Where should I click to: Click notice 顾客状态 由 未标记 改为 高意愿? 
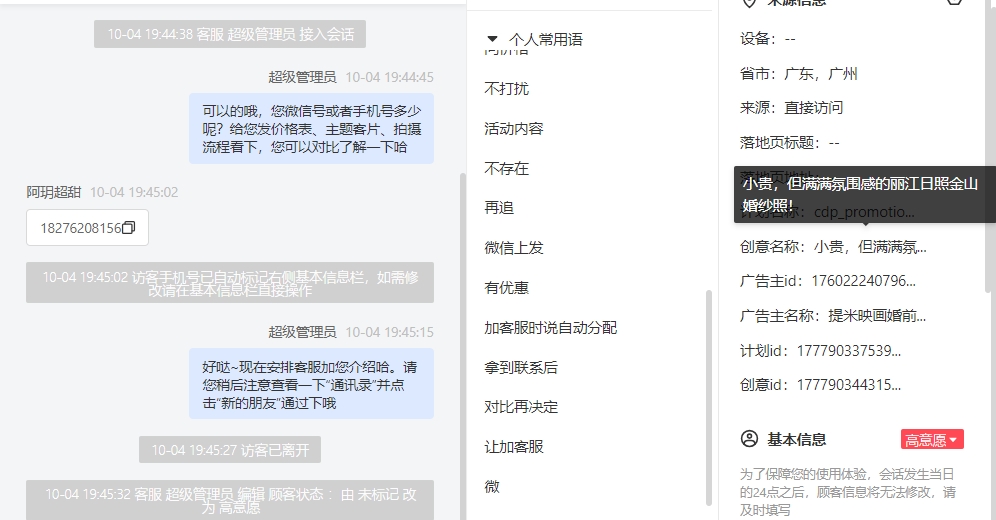[x=230, y=500]
